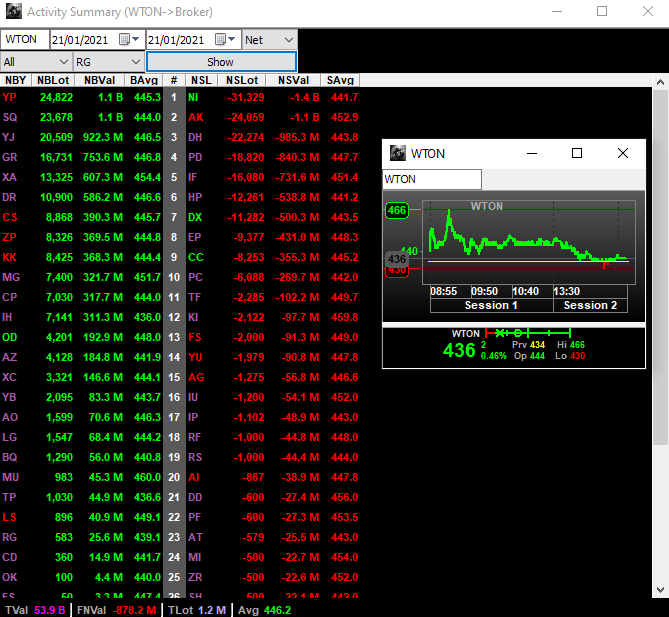Click the 466 high price marker
Screen dimensions: 669x617
tap(397, 210)
